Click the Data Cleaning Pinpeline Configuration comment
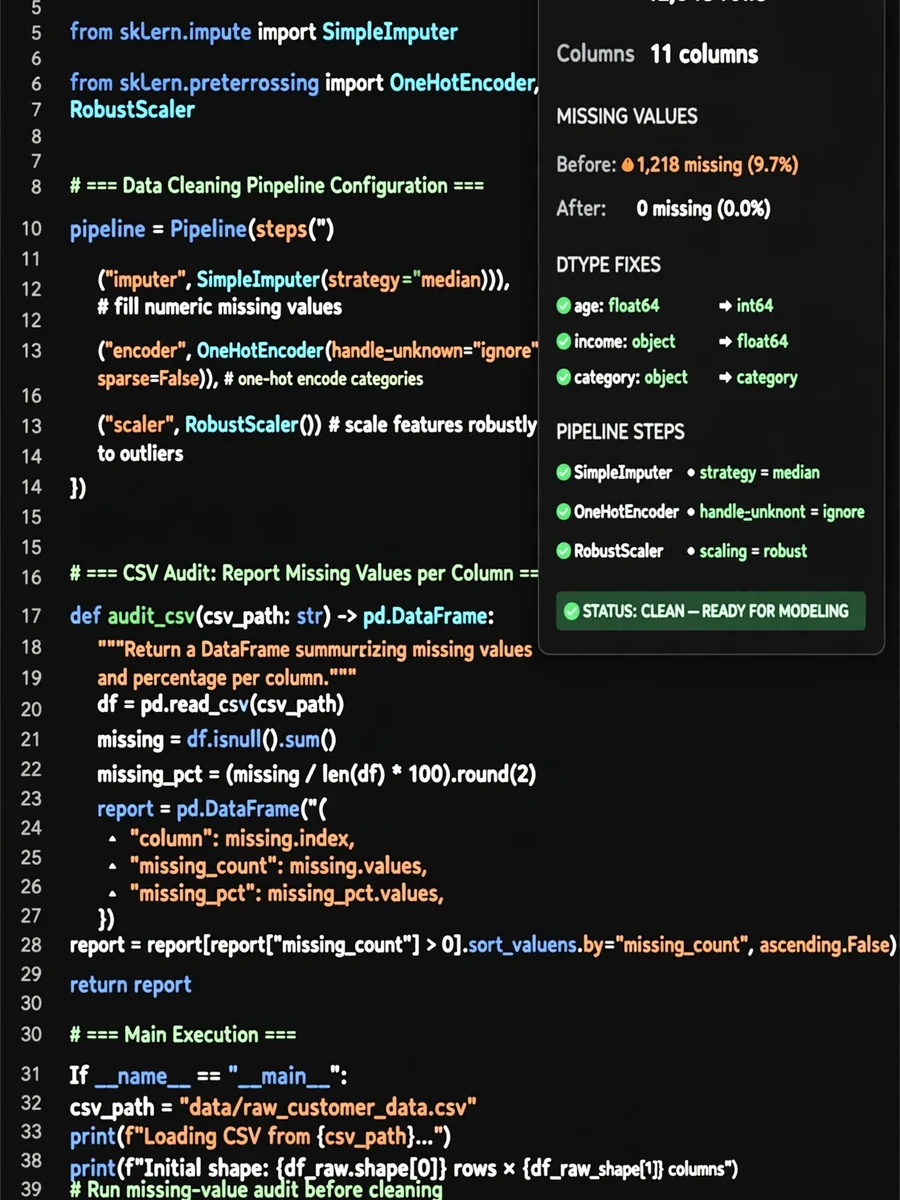Screen dimensions: 900x1200 [x=277, y=186]
